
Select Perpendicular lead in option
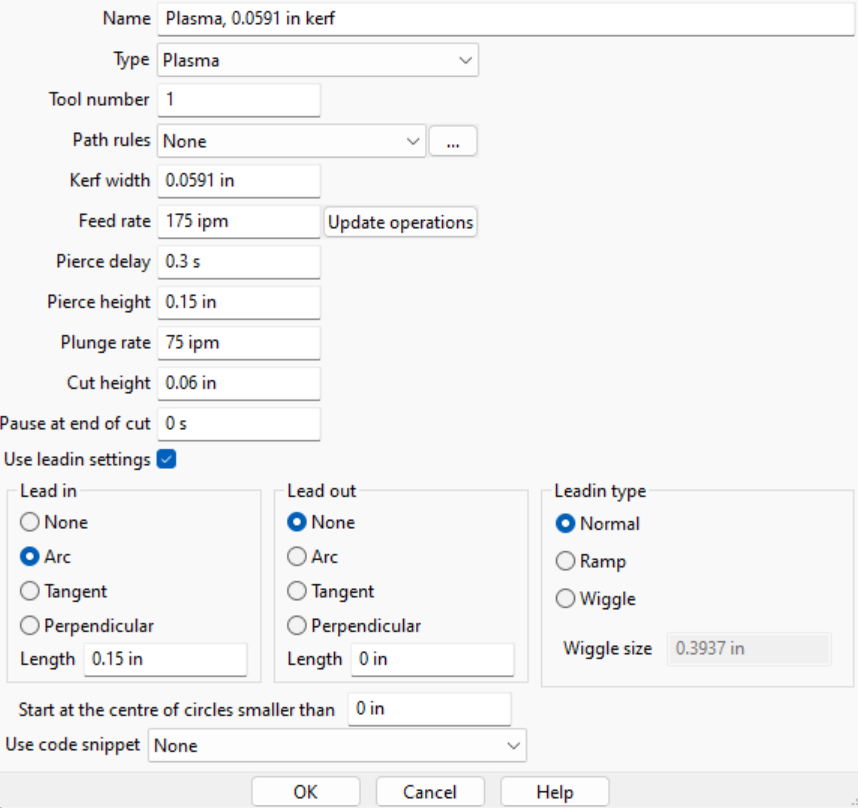[30, 626]
